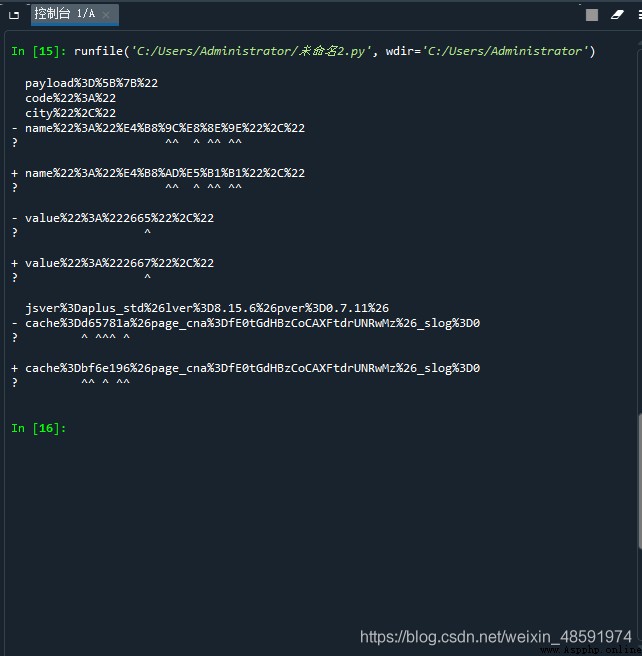Screen dimensions: 642x656
Task: Click the added value line with 222667
Action: (113, 263)
